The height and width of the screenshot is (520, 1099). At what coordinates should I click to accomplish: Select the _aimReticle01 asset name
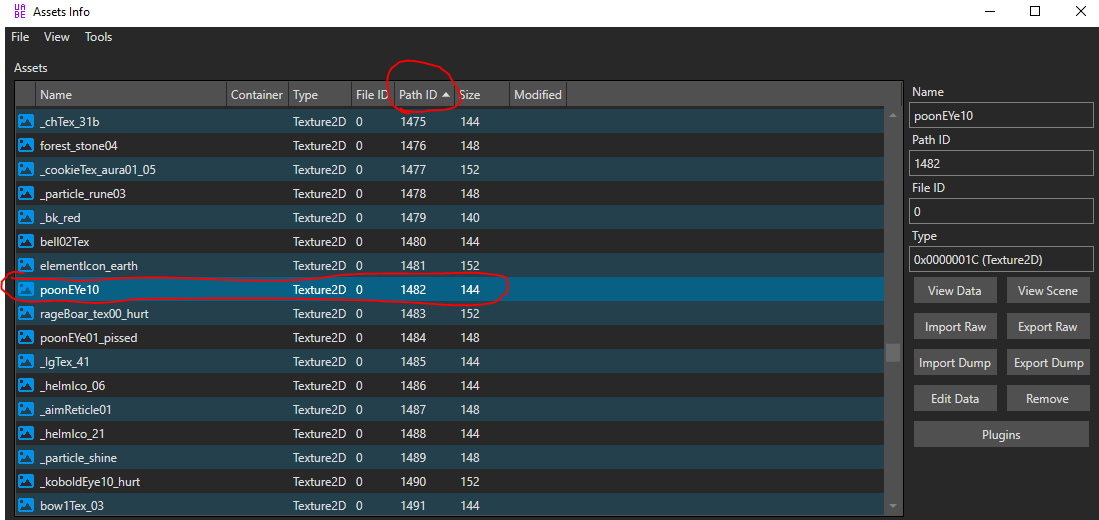point(76,409)
